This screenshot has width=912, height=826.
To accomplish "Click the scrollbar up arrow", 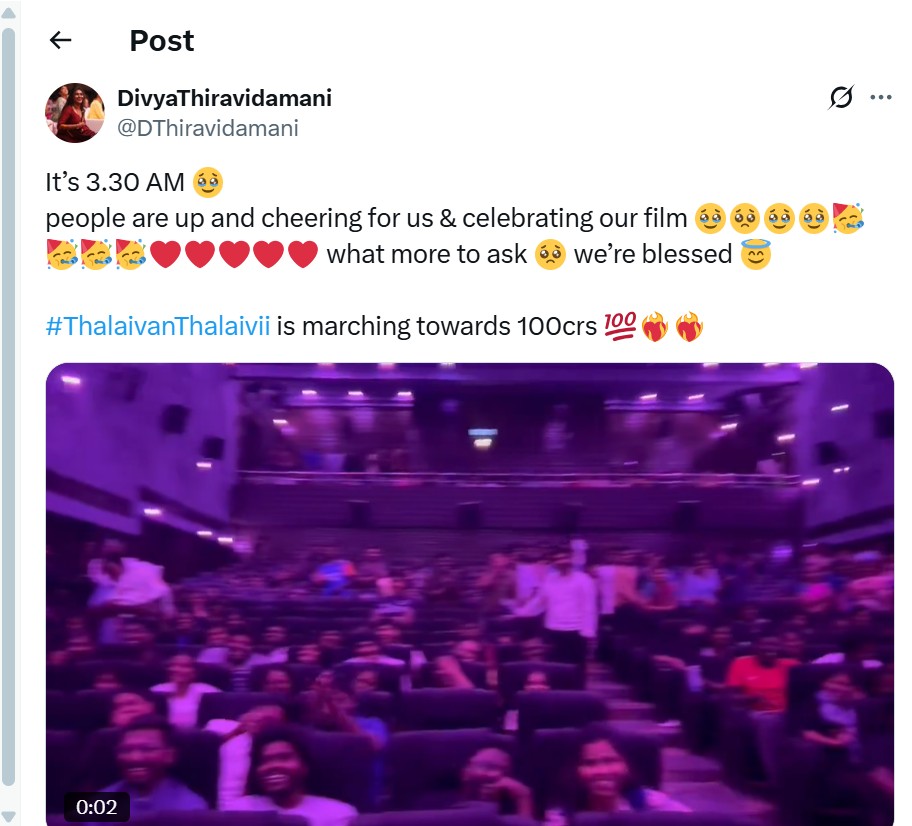I will point(8,13).
